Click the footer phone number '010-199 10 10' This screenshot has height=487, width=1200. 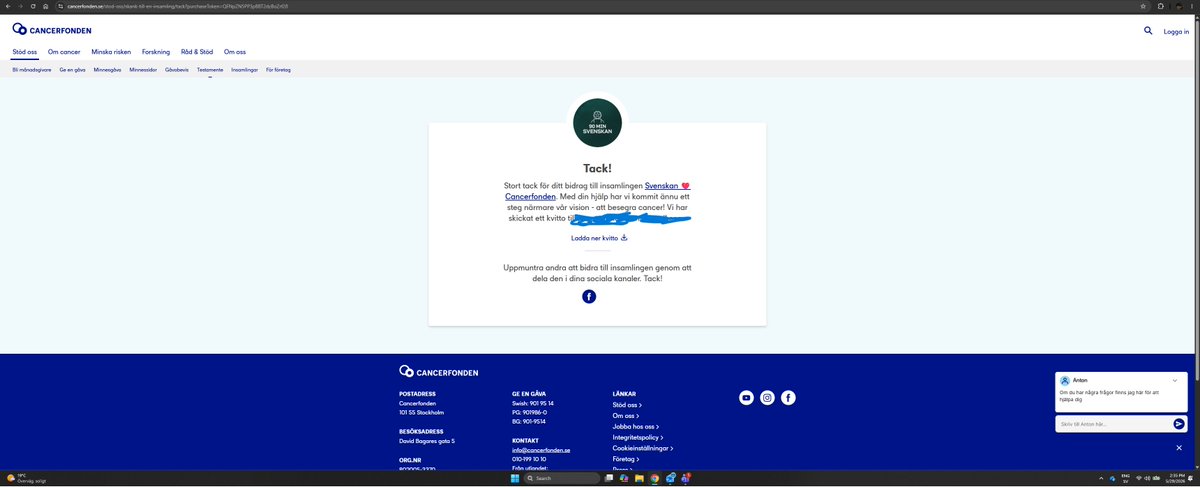(529, 459)
